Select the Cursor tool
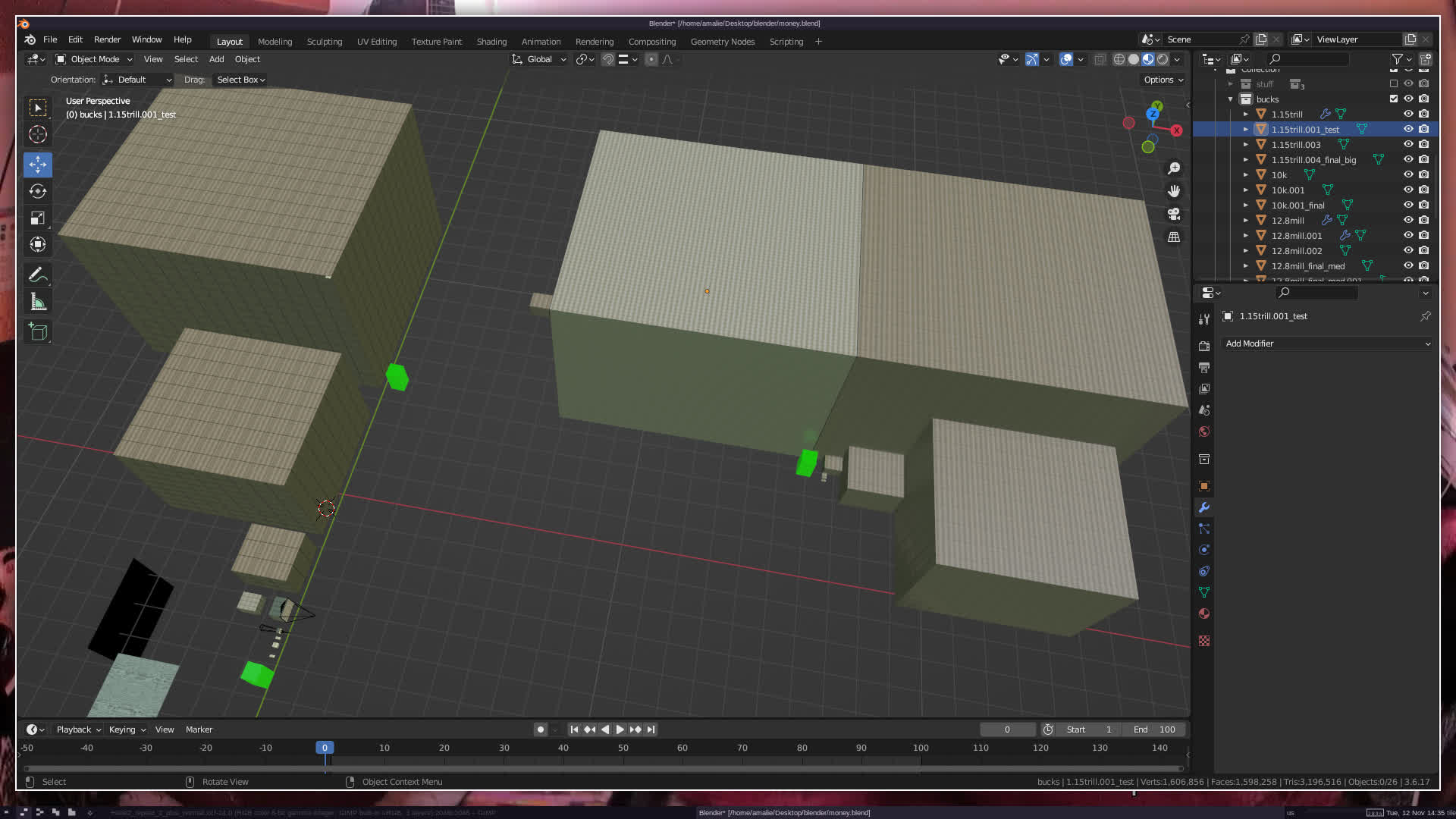 [x=38, y=135]
